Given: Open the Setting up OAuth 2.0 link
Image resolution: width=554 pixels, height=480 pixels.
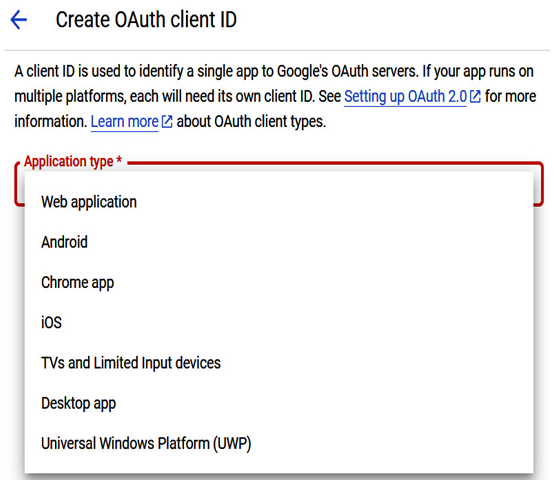Looking at the screenshot, I should coord(405,97).
